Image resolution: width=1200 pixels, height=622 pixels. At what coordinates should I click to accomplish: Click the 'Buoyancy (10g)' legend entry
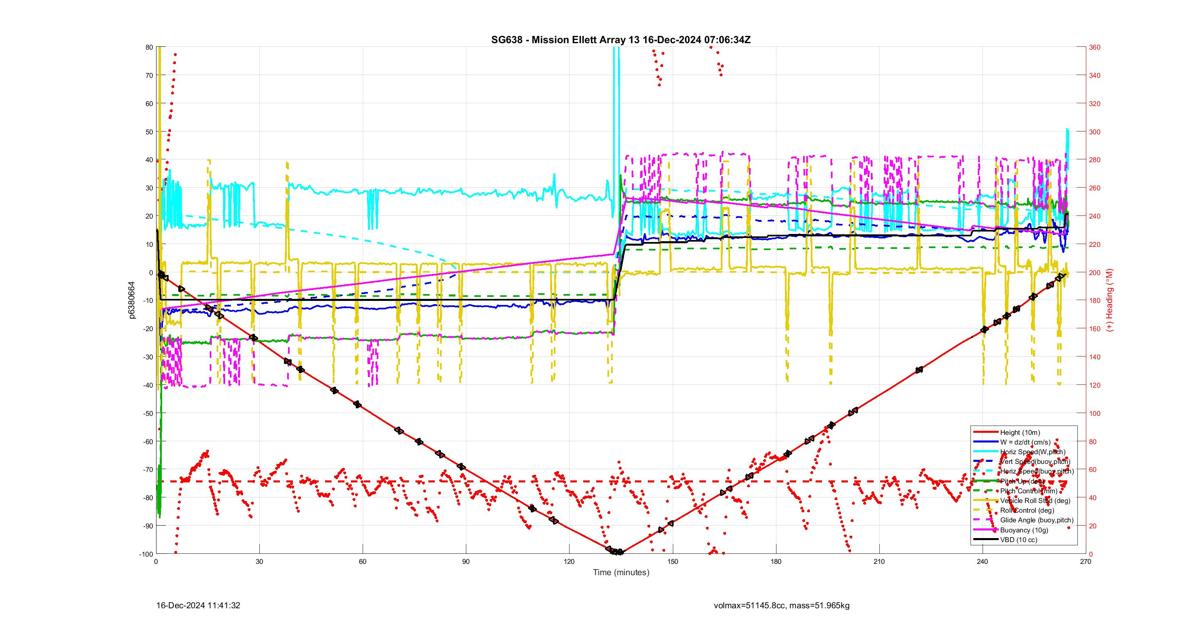(x=1024, y=530)
